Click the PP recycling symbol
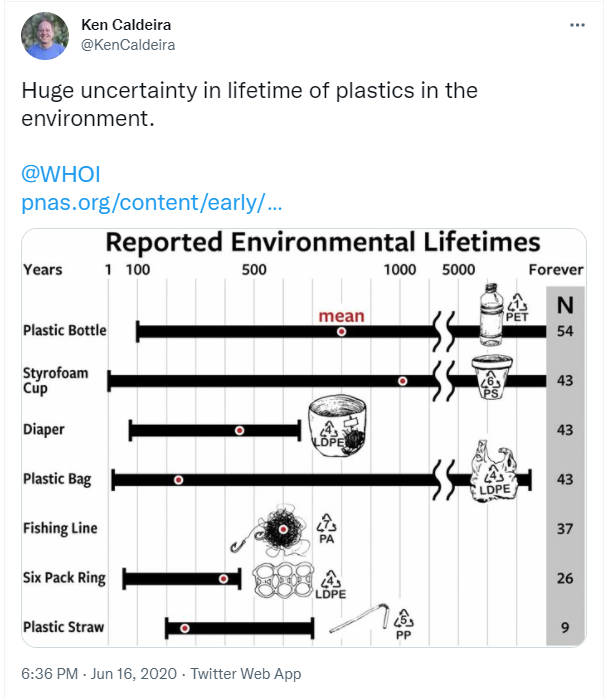 point(404,624)
